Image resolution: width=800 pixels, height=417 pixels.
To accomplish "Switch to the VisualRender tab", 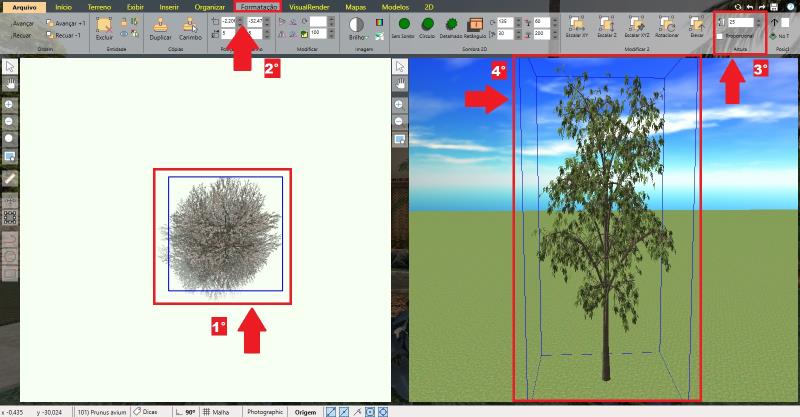I will tap(310, 6).
